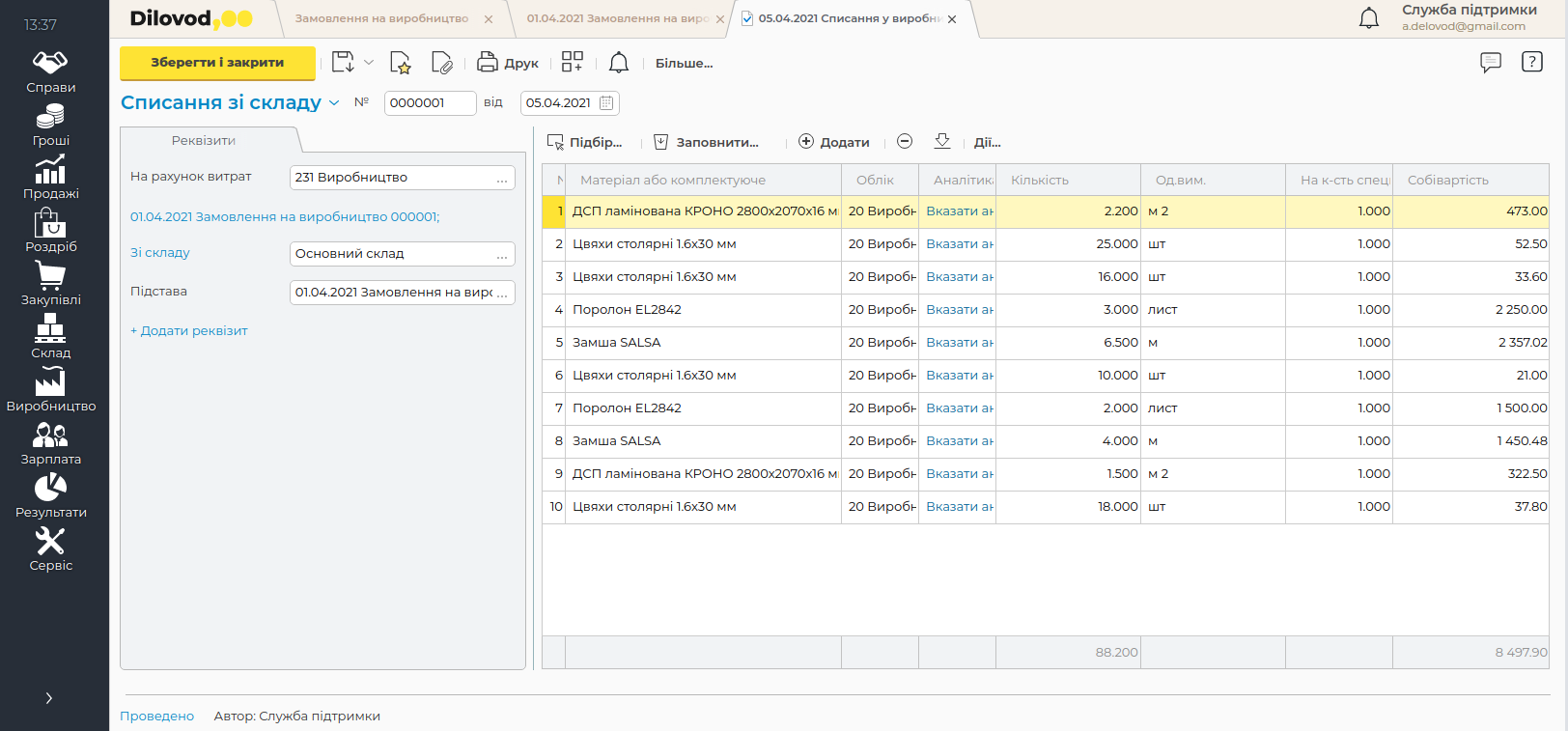Click the notification bell in the toolbar
Image resolution: width=1568 pixels, height=731 pixels.
tap(619, 63)
